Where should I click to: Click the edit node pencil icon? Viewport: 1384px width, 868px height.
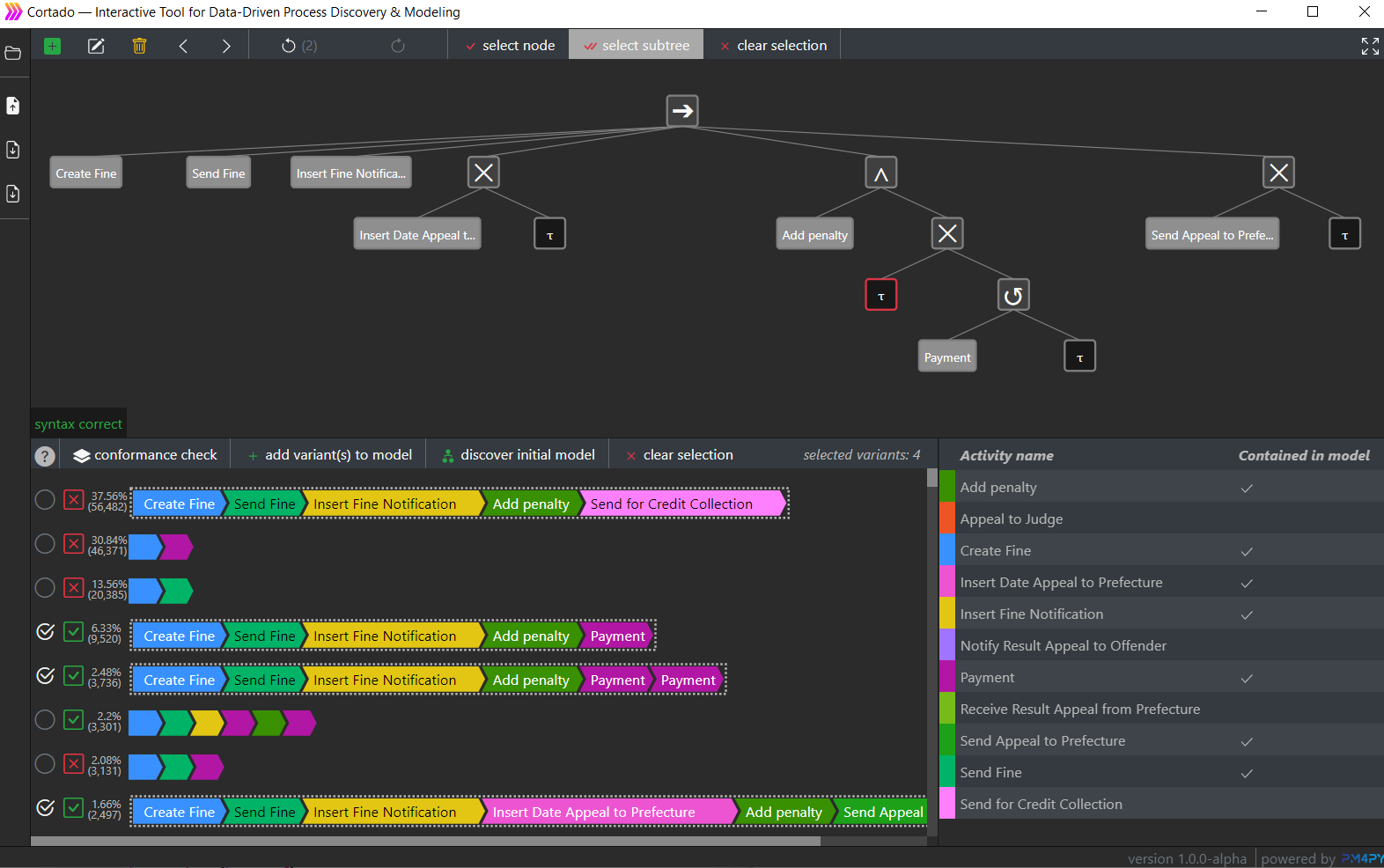(x=96, y=46)
